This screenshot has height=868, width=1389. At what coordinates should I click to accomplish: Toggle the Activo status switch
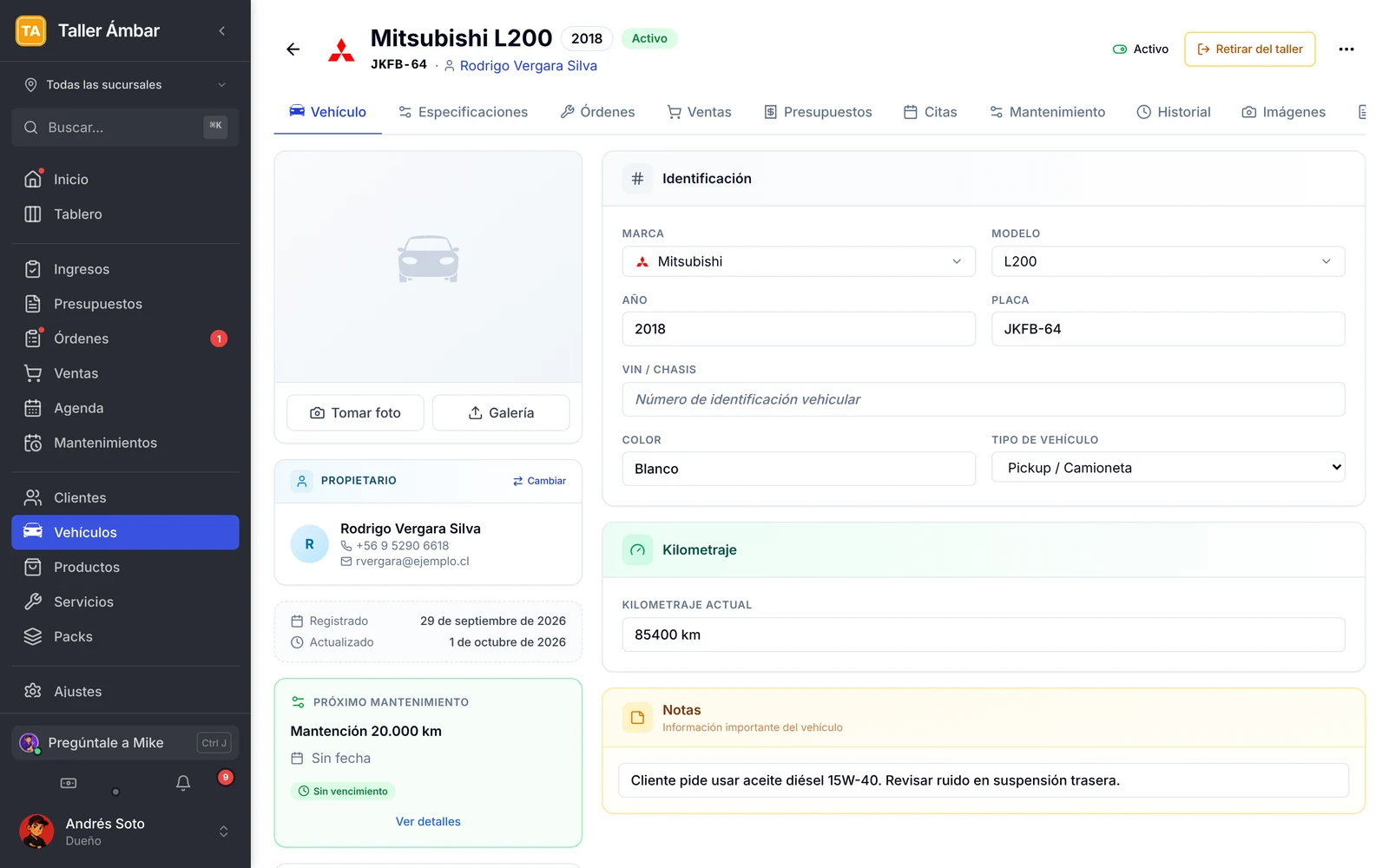[1120, 49]
